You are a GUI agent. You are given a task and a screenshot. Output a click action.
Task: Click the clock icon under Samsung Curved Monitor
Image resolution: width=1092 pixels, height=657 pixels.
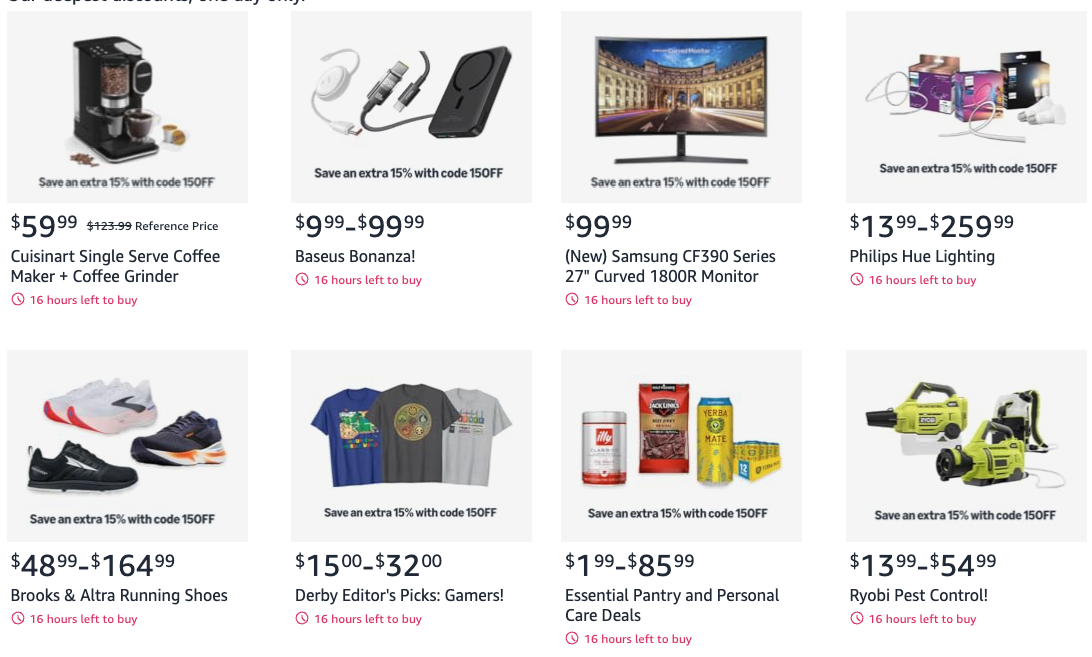tap(572, 300)
